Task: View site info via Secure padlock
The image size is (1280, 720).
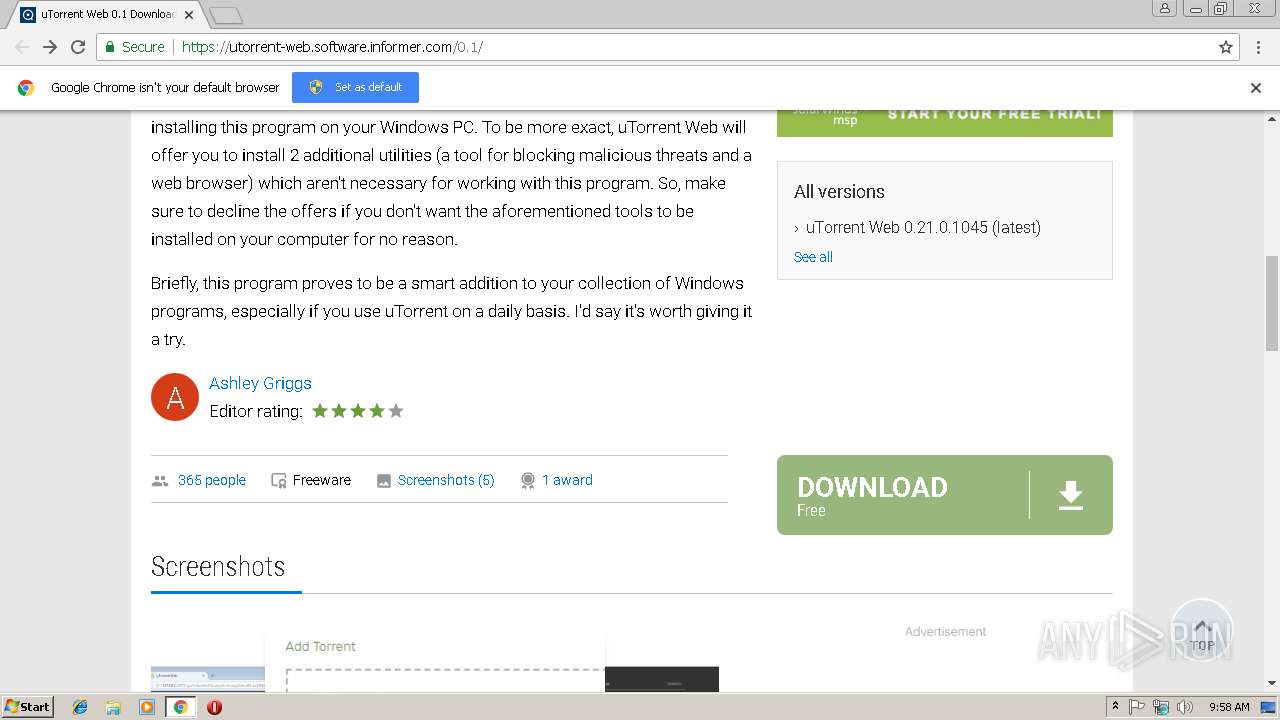Action: pos(135,47)
